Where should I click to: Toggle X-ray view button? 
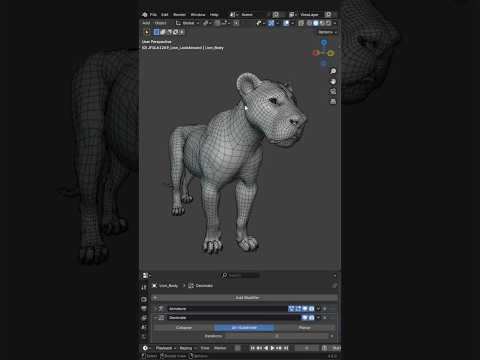(x=301, y=23)
